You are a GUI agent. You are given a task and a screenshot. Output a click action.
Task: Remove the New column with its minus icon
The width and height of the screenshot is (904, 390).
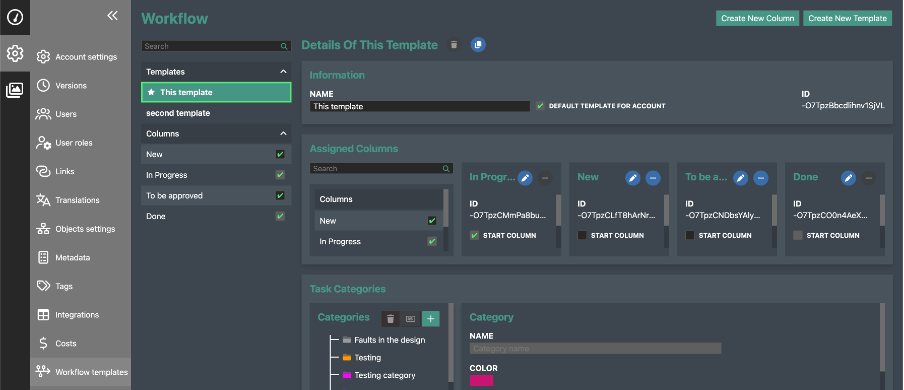pos(653,178)
